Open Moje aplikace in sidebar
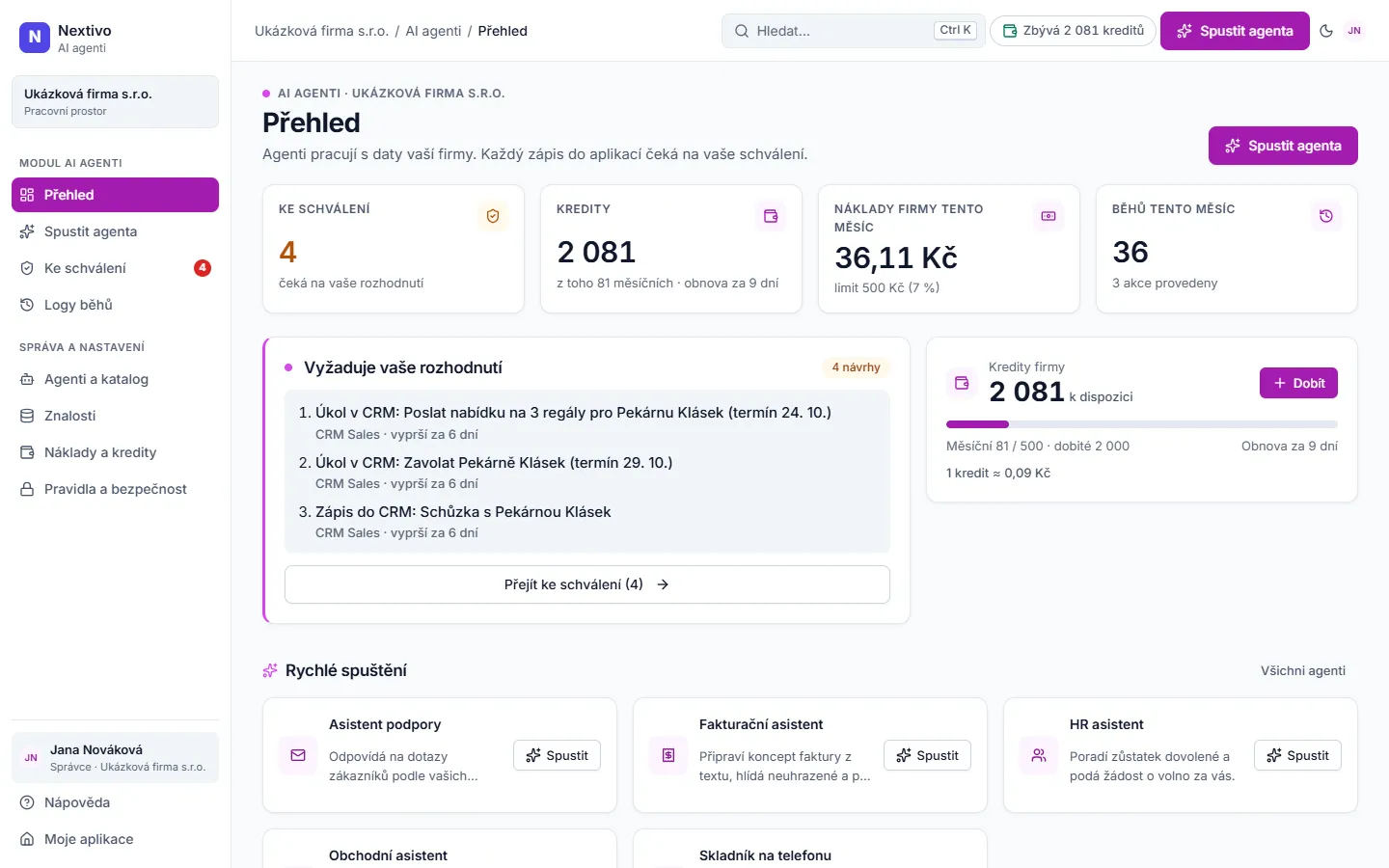The height and width of the screenshot is (868, 1389). 115,839
